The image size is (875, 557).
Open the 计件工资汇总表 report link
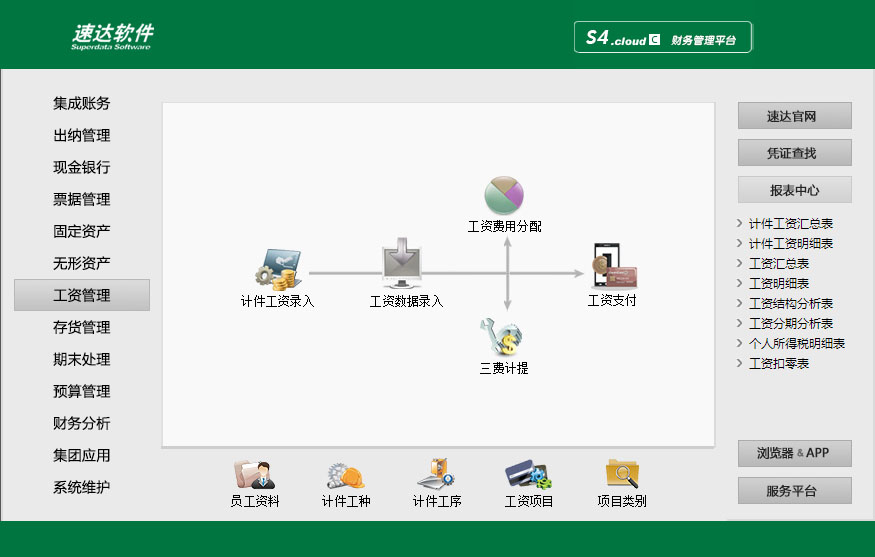[x=791, y=224]
